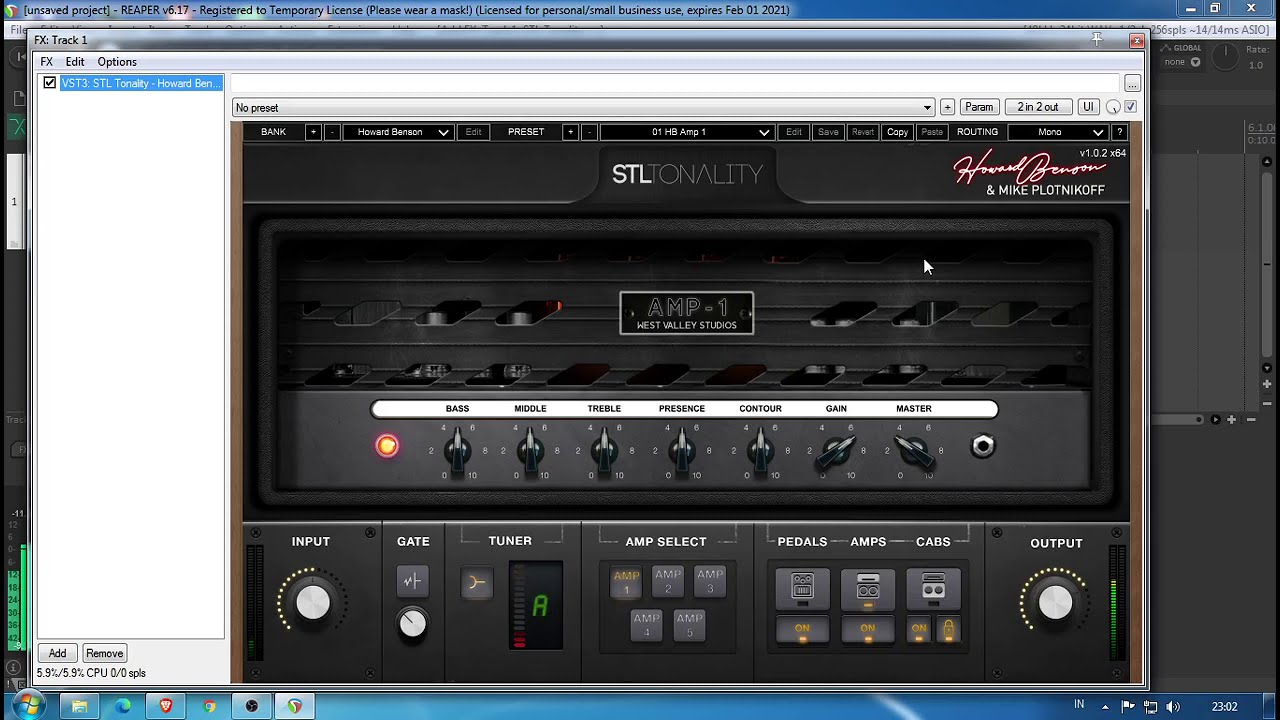
Task: Open the Options menu in FX window
Action: pos(117,62)
